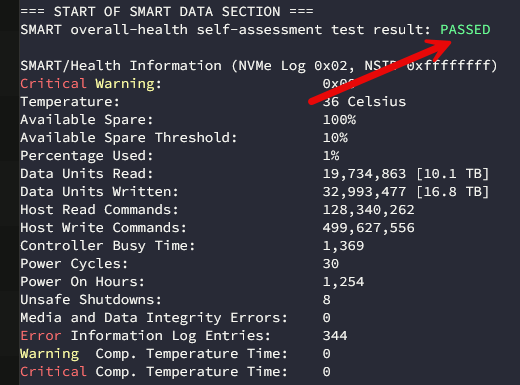This screenshot has height=385, width=520.
Task: Click the START OF SMART DATA SECTION header
Action: point(167,12)
